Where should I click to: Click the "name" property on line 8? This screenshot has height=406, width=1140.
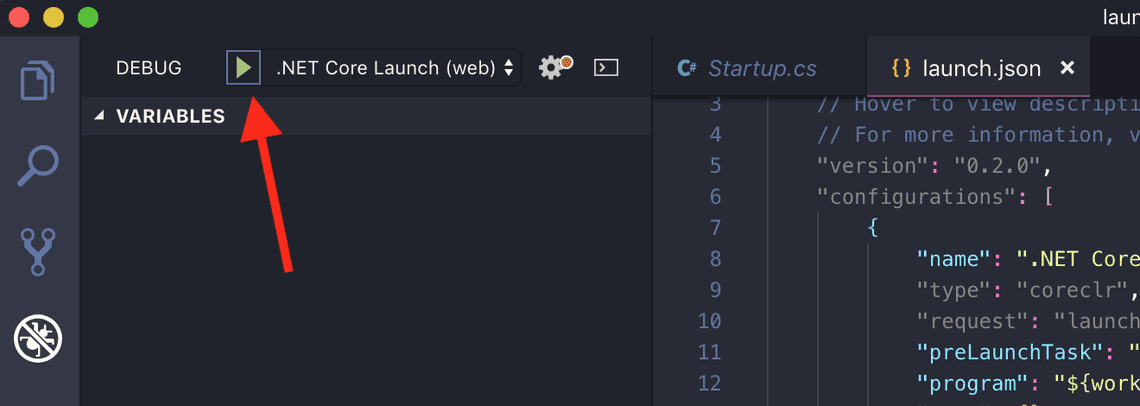click(954, 259)
